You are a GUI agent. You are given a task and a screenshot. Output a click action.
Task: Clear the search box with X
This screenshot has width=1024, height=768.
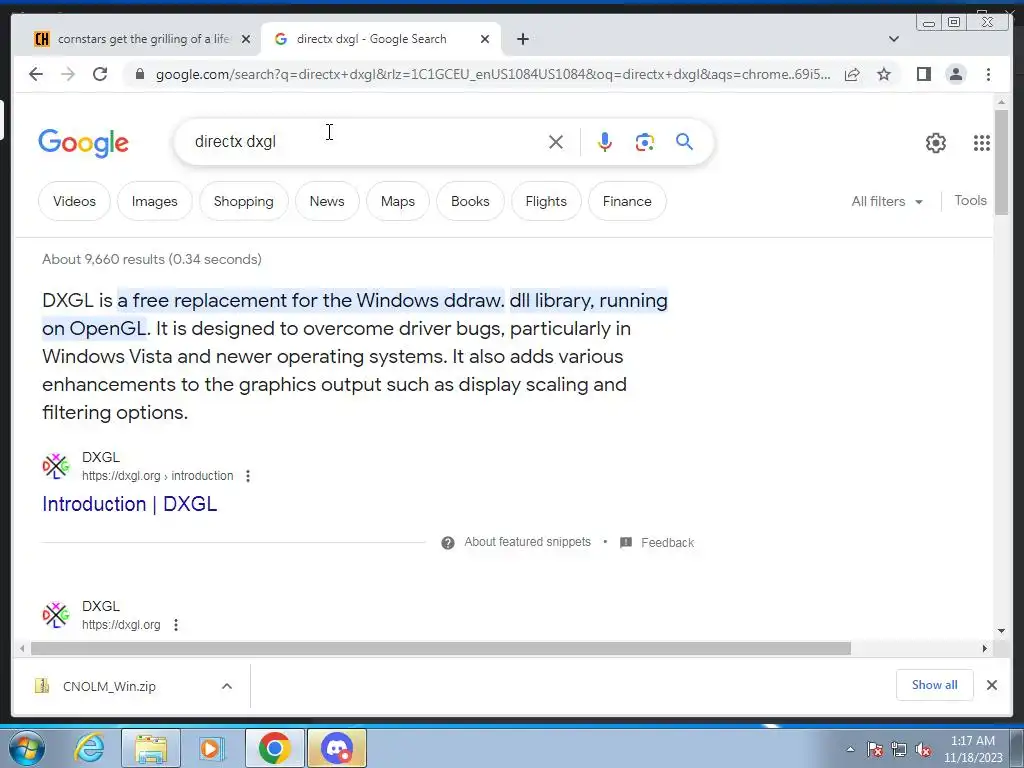[556, 142]
